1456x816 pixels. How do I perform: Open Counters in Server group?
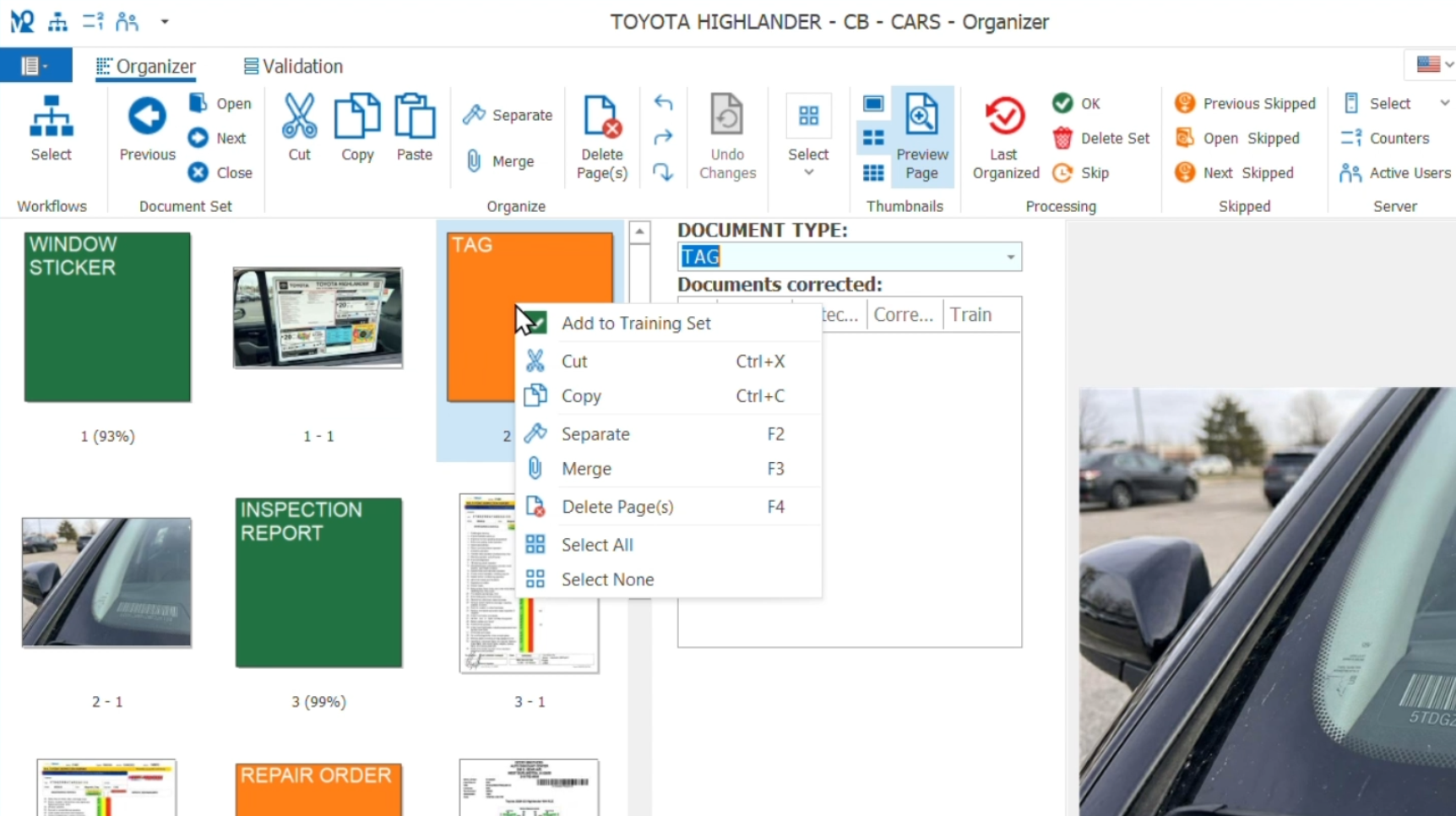pyautogui.click(x=1385, y=138)
